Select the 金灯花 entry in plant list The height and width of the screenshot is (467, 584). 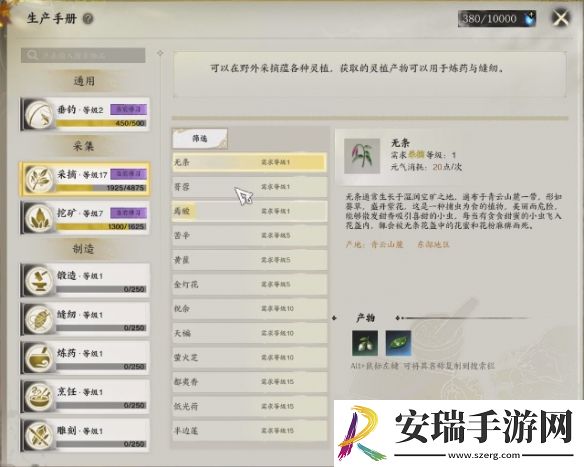tap(250, 285)
